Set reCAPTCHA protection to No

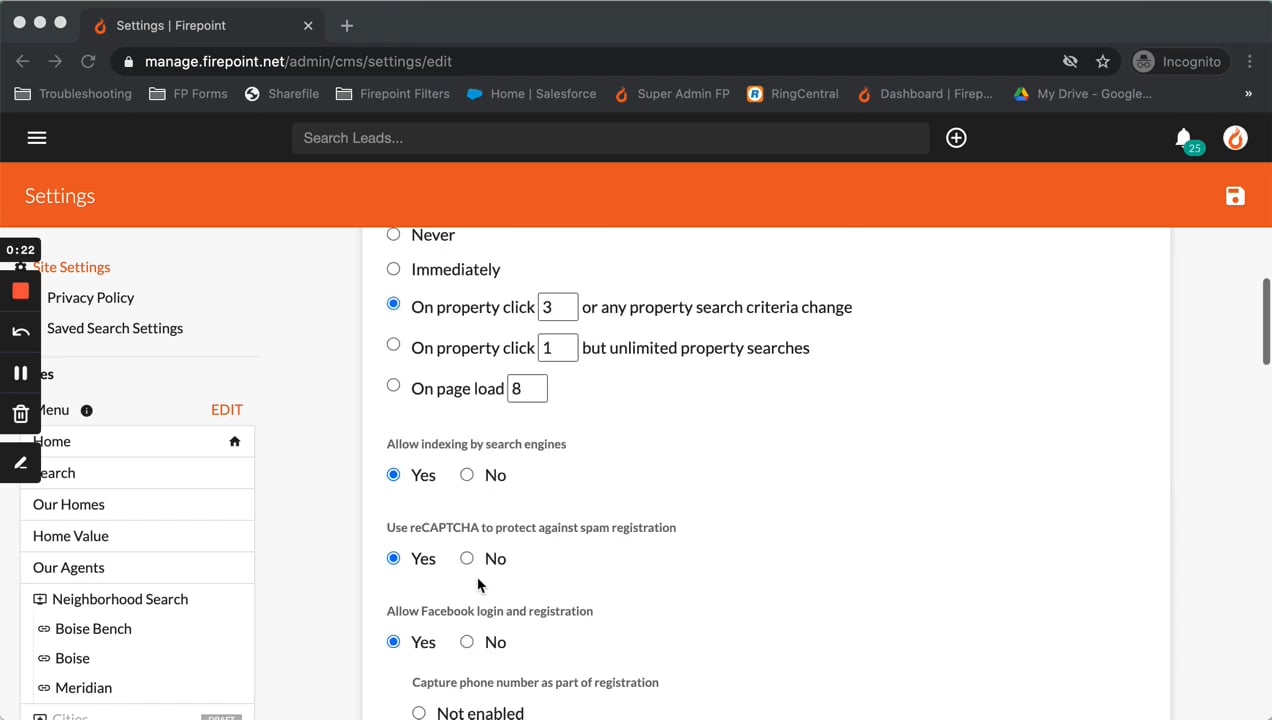(x=467, y=558)
